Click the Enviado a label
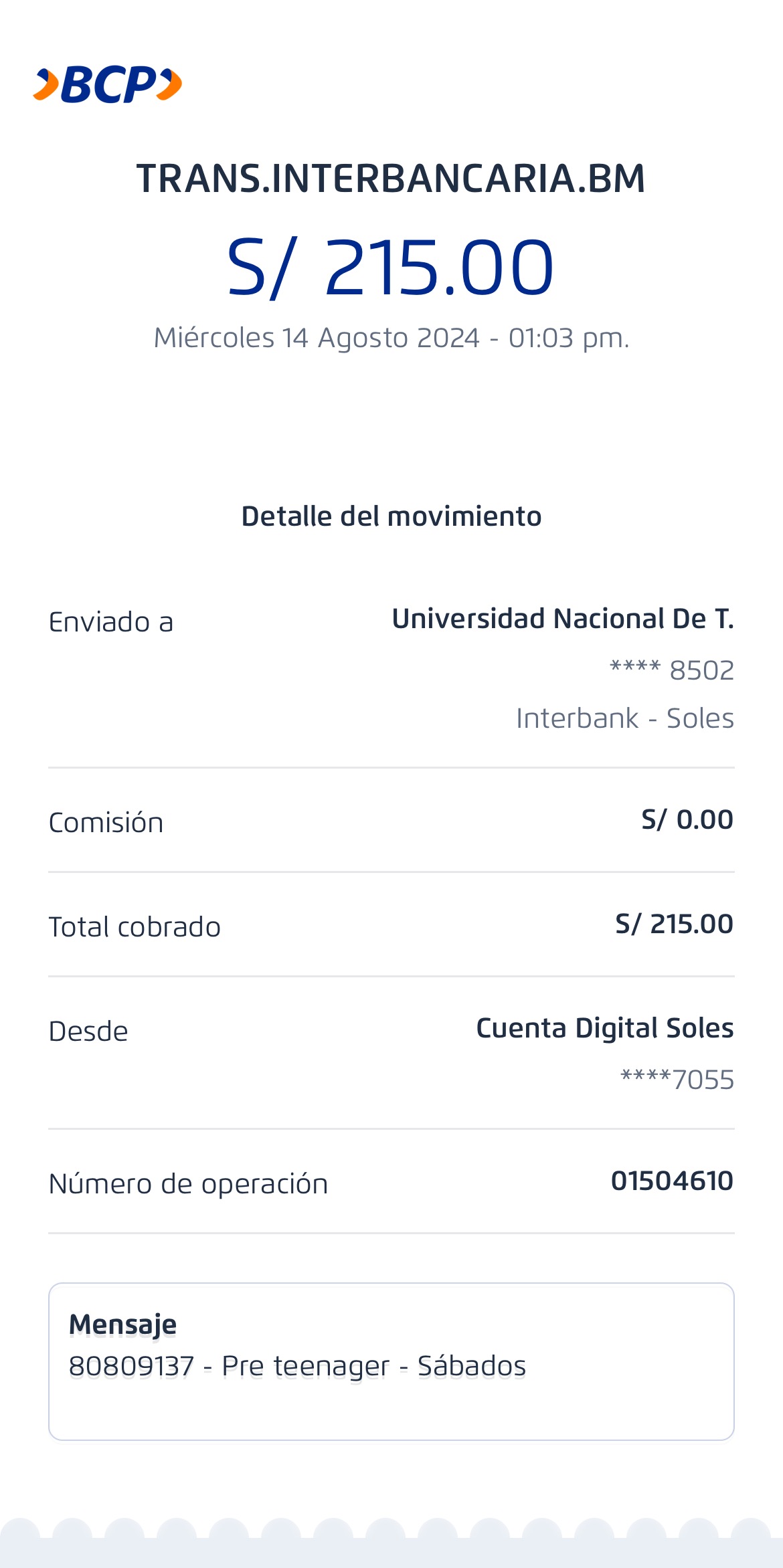Screen dimensions: 783x1568 (x=111, y=622)
